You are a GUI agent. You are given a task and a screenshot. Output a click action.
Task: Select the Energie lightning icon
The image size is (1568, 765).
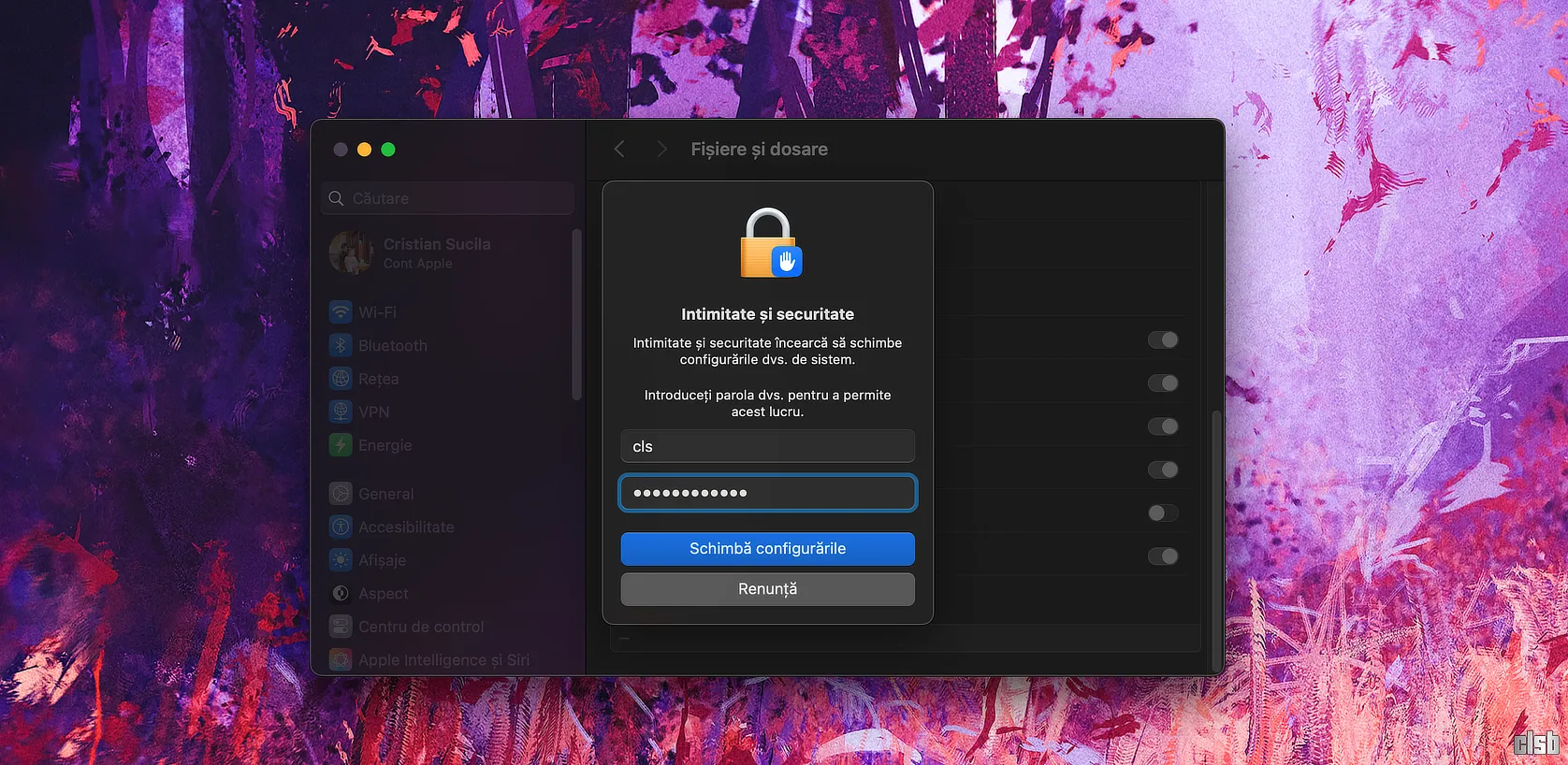click(x=341, y=445)
